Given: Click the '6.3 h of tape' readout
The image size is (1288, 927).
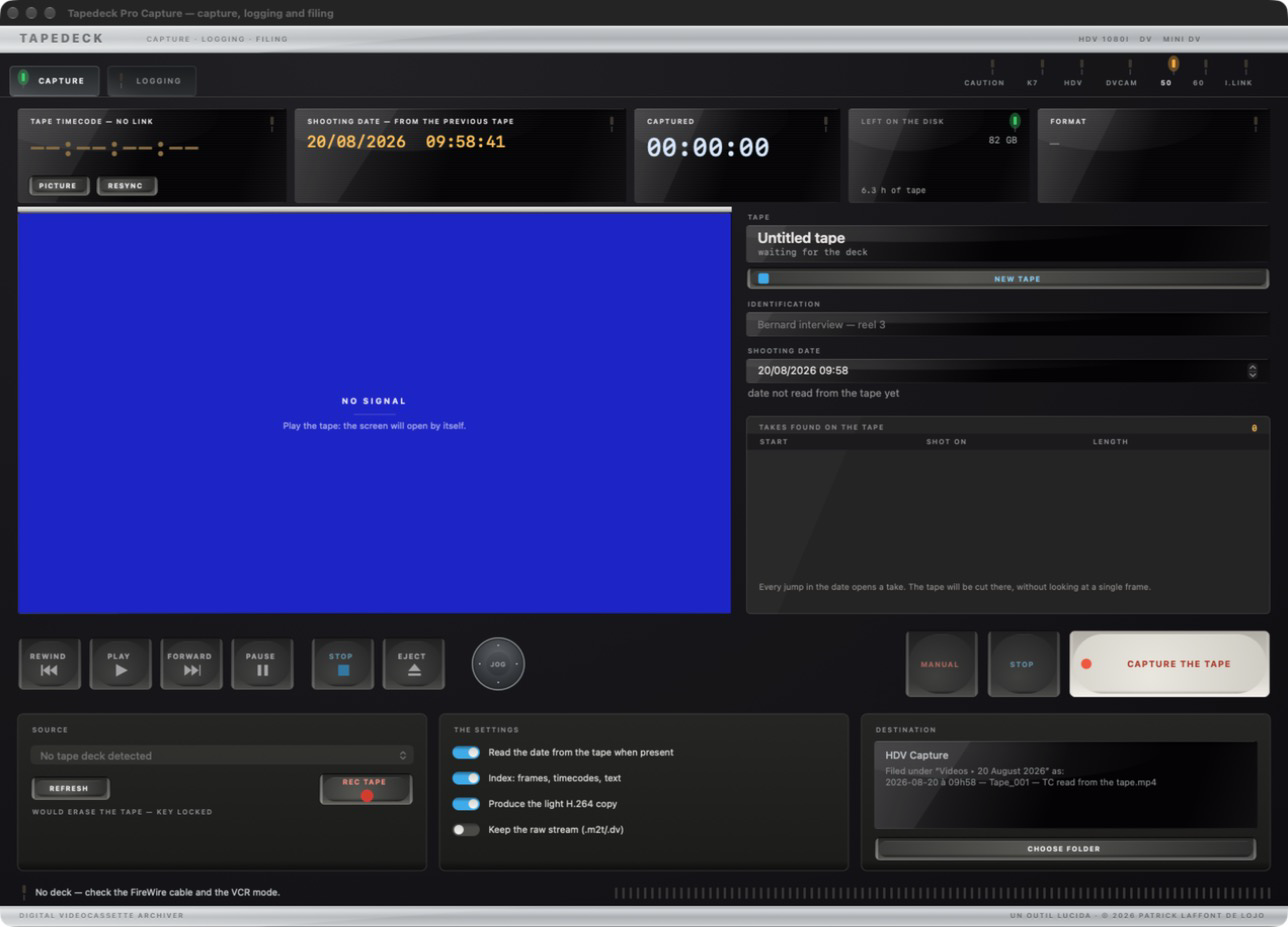Looking at the screenshot, I should (893, 190).
